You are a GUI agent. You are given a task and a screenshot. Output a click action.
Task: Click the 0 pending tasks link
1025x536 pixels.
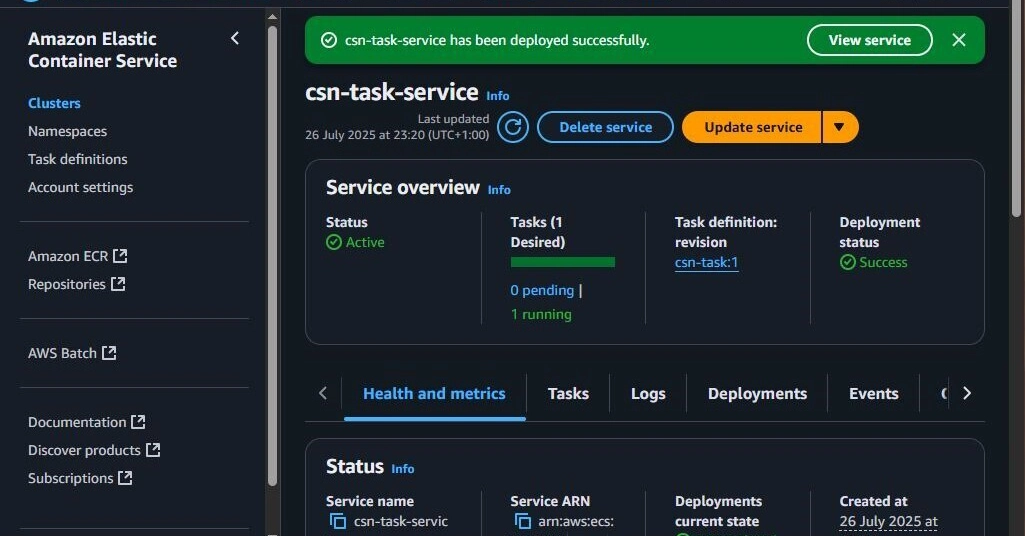(x=542, y=290)
